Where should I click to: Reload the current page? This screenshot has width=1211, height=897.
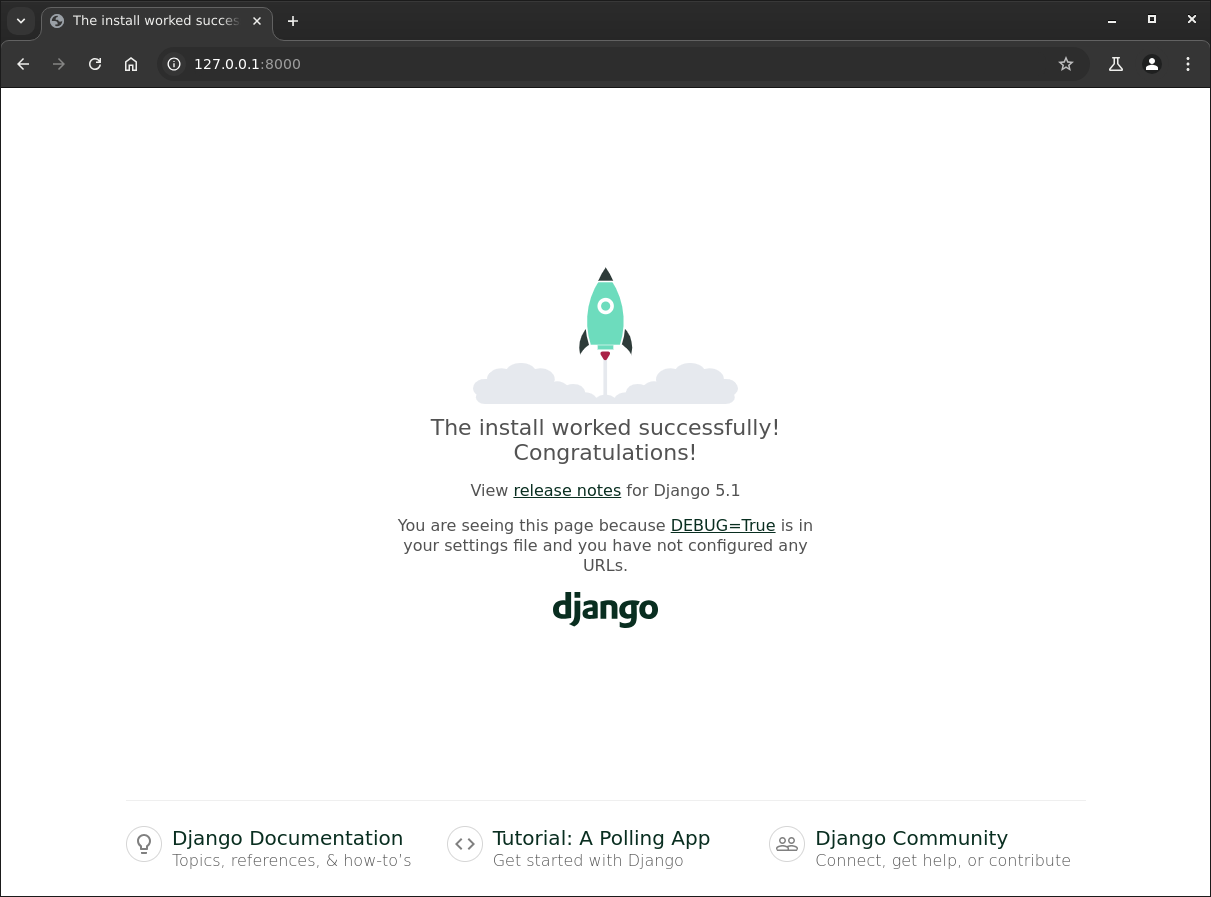point(95,64)
